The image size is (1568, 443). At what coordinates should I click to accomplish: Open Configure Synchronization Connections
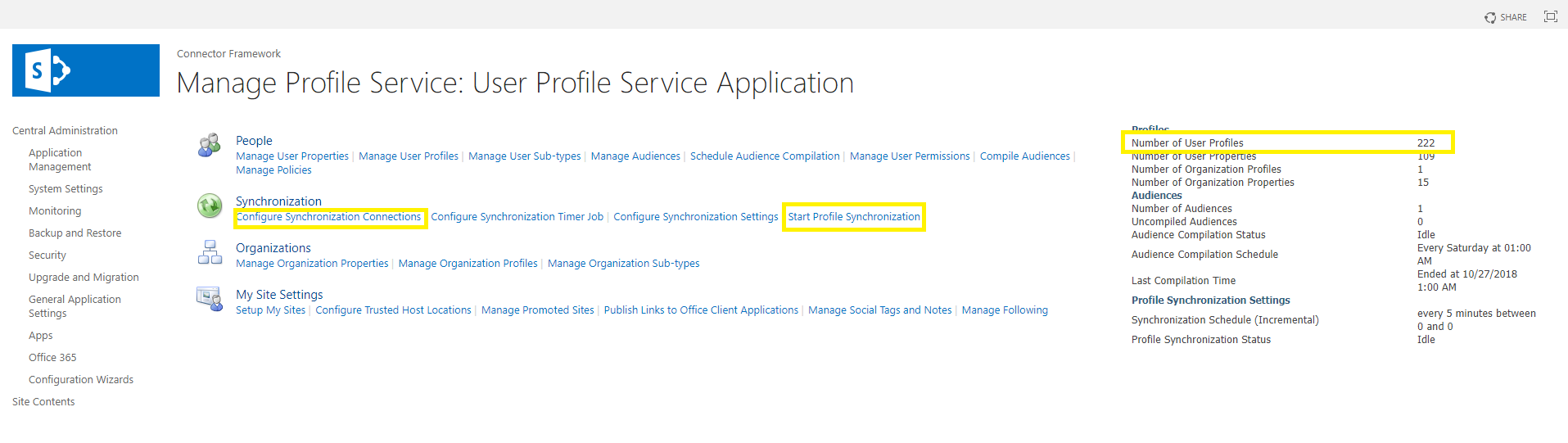click(328, 217)
